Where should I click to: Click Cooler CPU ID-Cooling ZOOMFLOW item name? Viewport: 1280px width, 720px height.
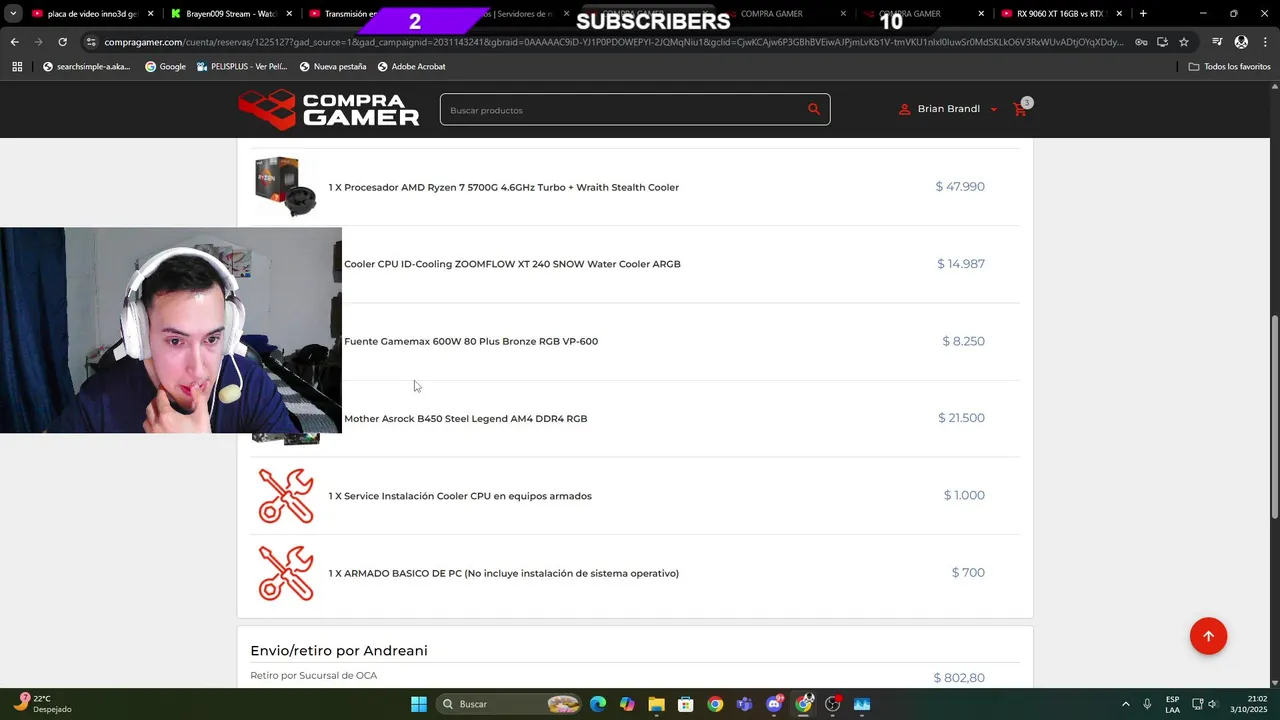(512, 264)
